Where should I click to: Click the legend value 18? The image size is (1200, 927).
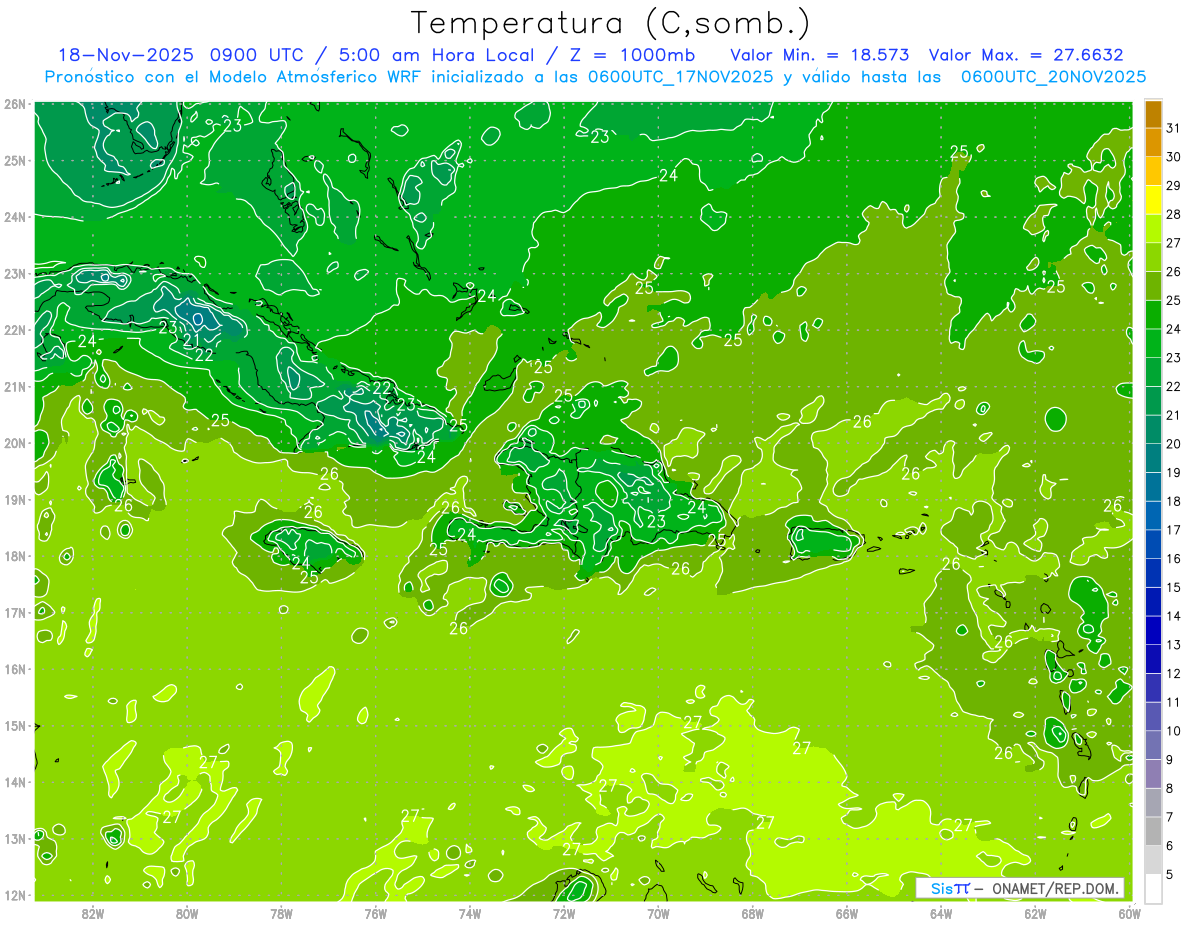(x=1173, y=501)
